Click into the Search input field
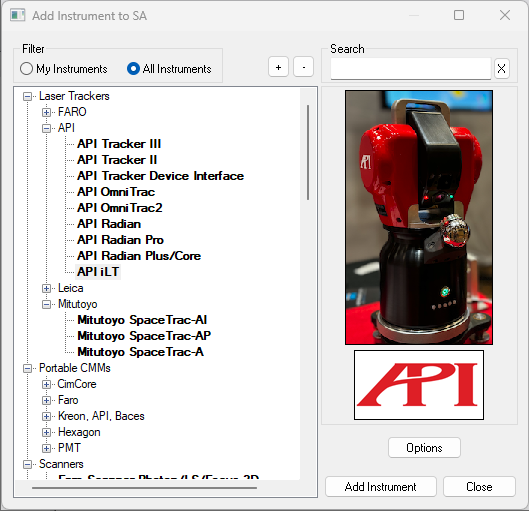The image size is (529, 511). 410,69
